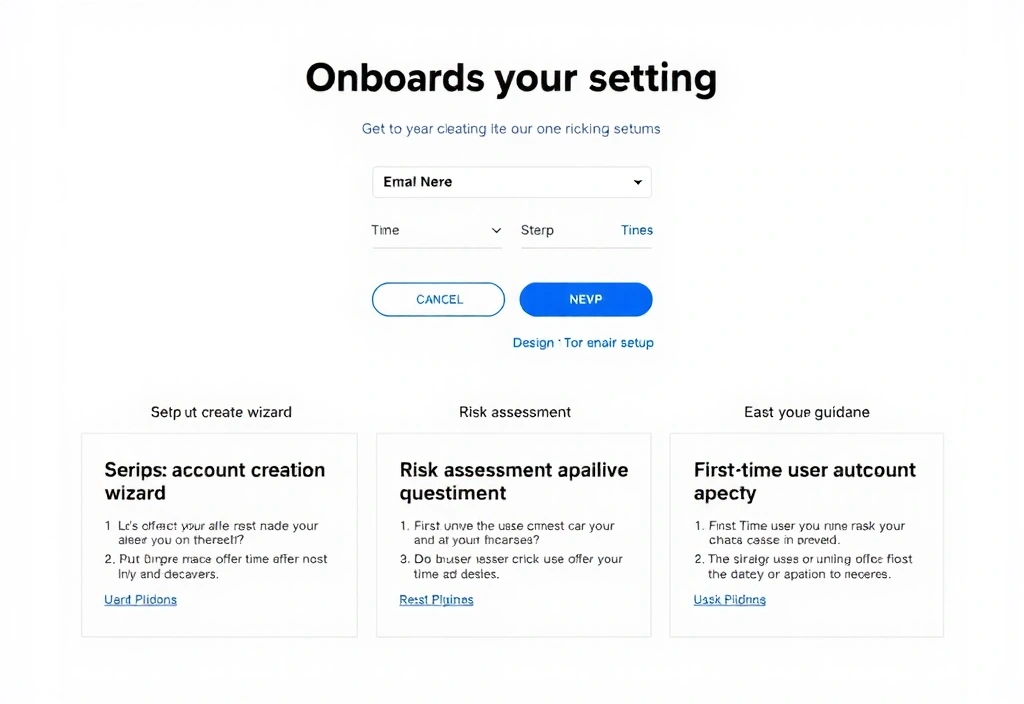This screenshot has height=704, width=1024.
Task: Select the First-time user autcount apecty card
Action: 806,534
